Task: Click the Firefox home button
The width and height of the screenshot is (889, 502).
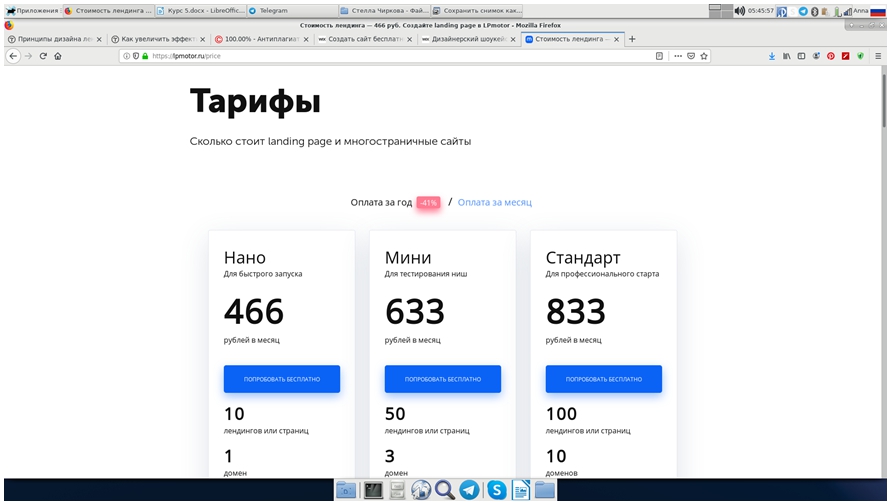Action: click(58, 57)
